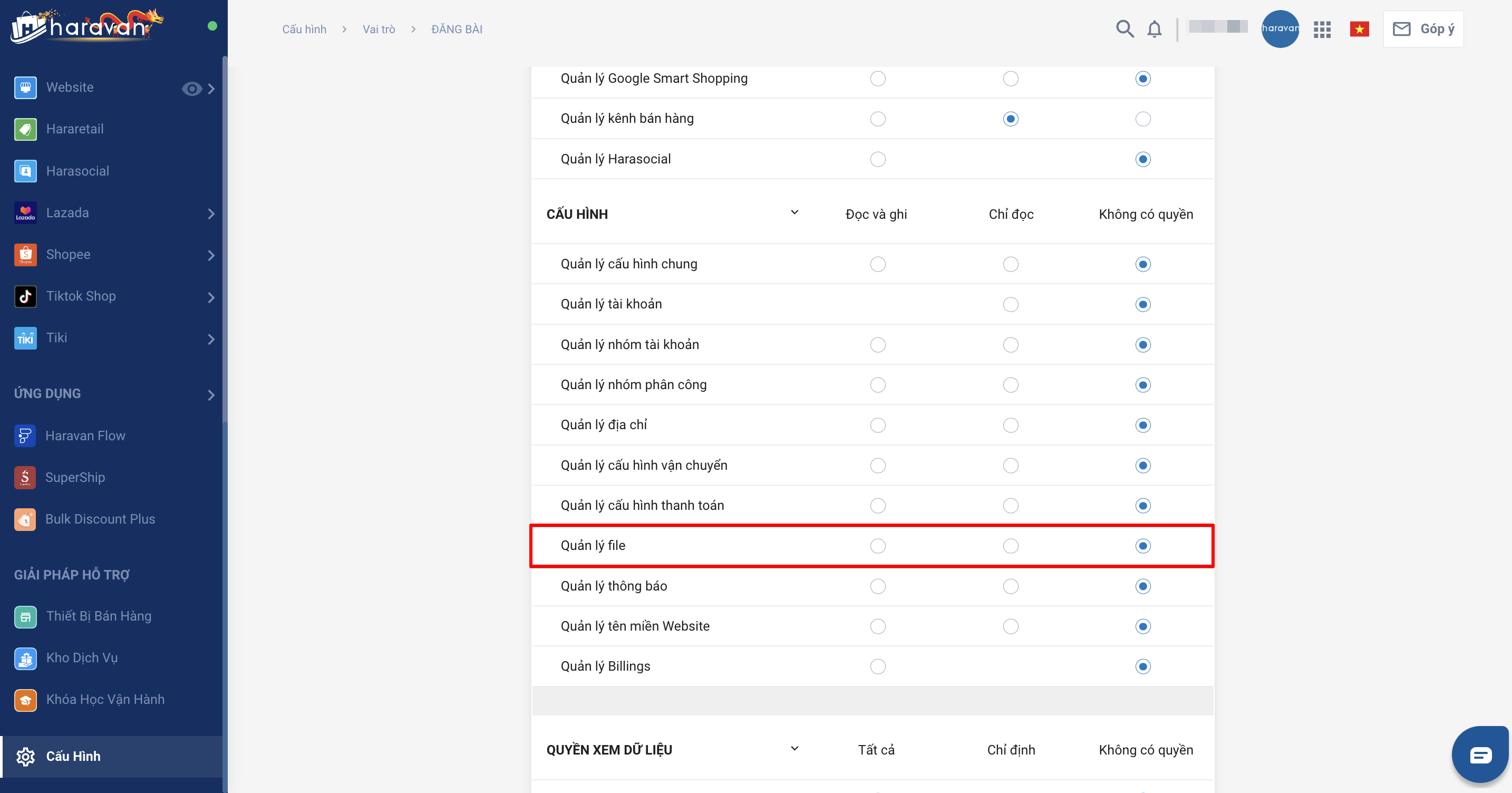Click the Vietnam flag language icon

pos(1359,30)
